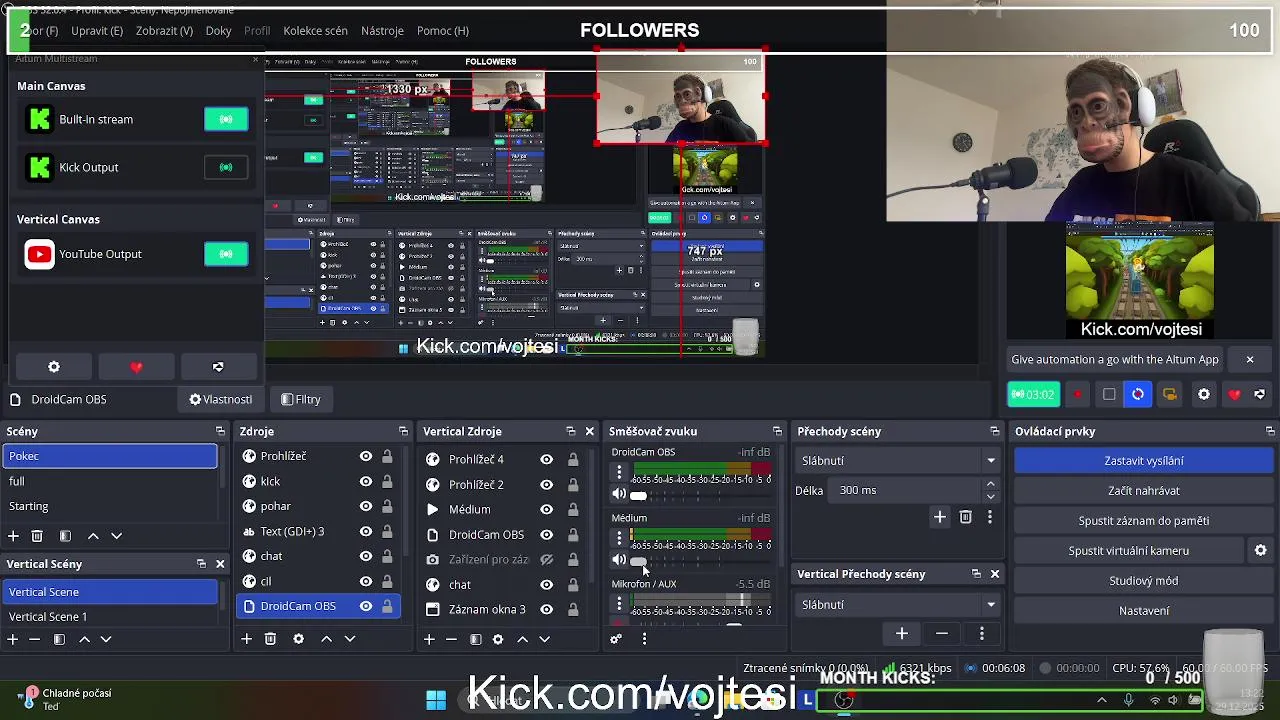Add a new source in Zdroje panel
This screenshot has width=1280, height=720.
[246, 639]
